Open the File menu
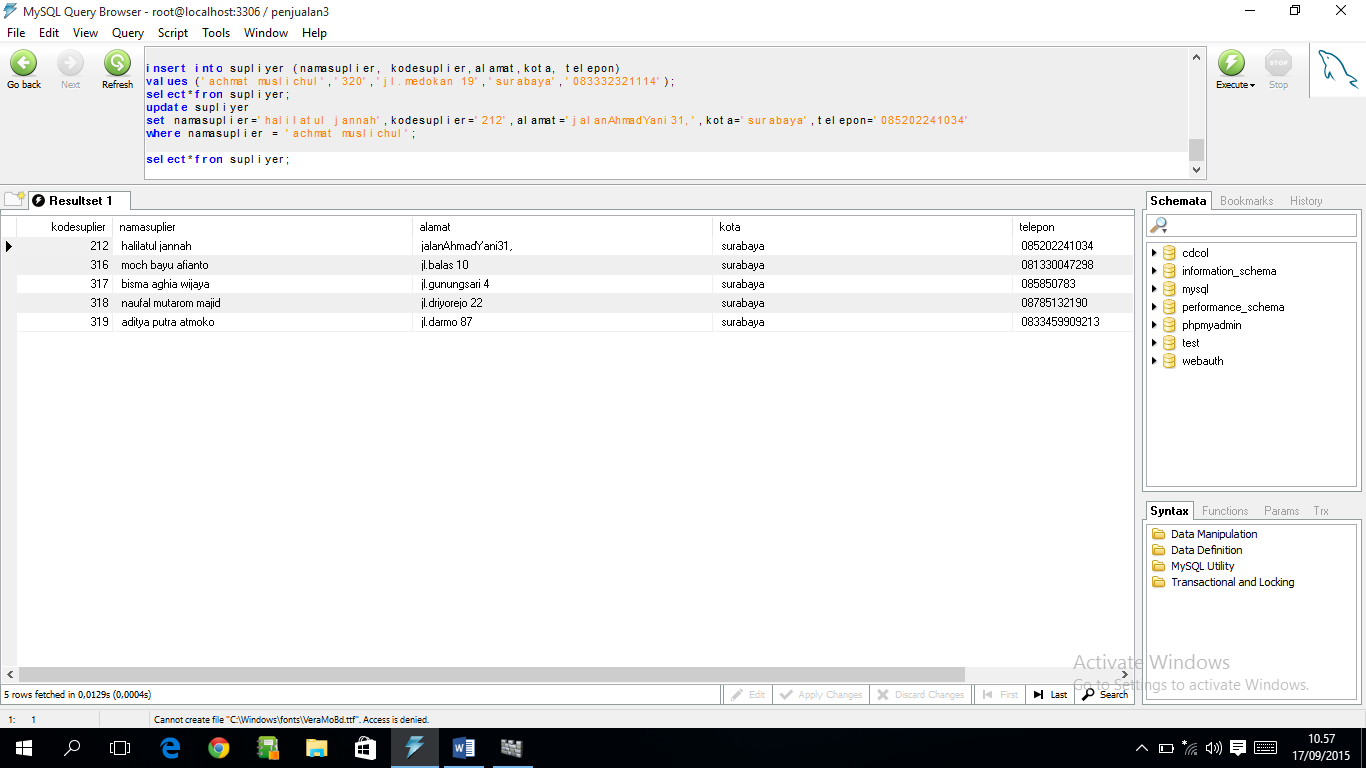 (x=16, y=32)
